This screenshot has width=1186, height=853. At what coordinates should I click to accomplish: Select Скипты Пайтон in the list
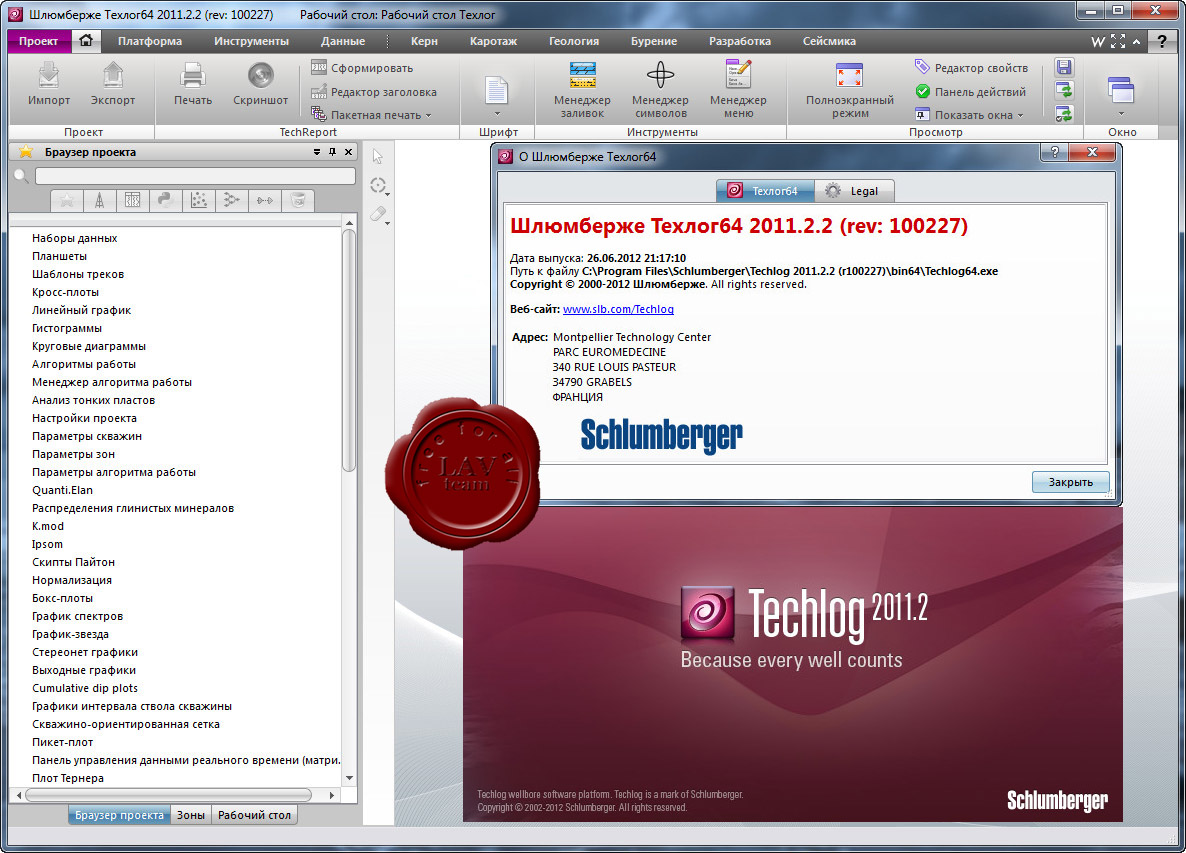(x=73, y=562)
